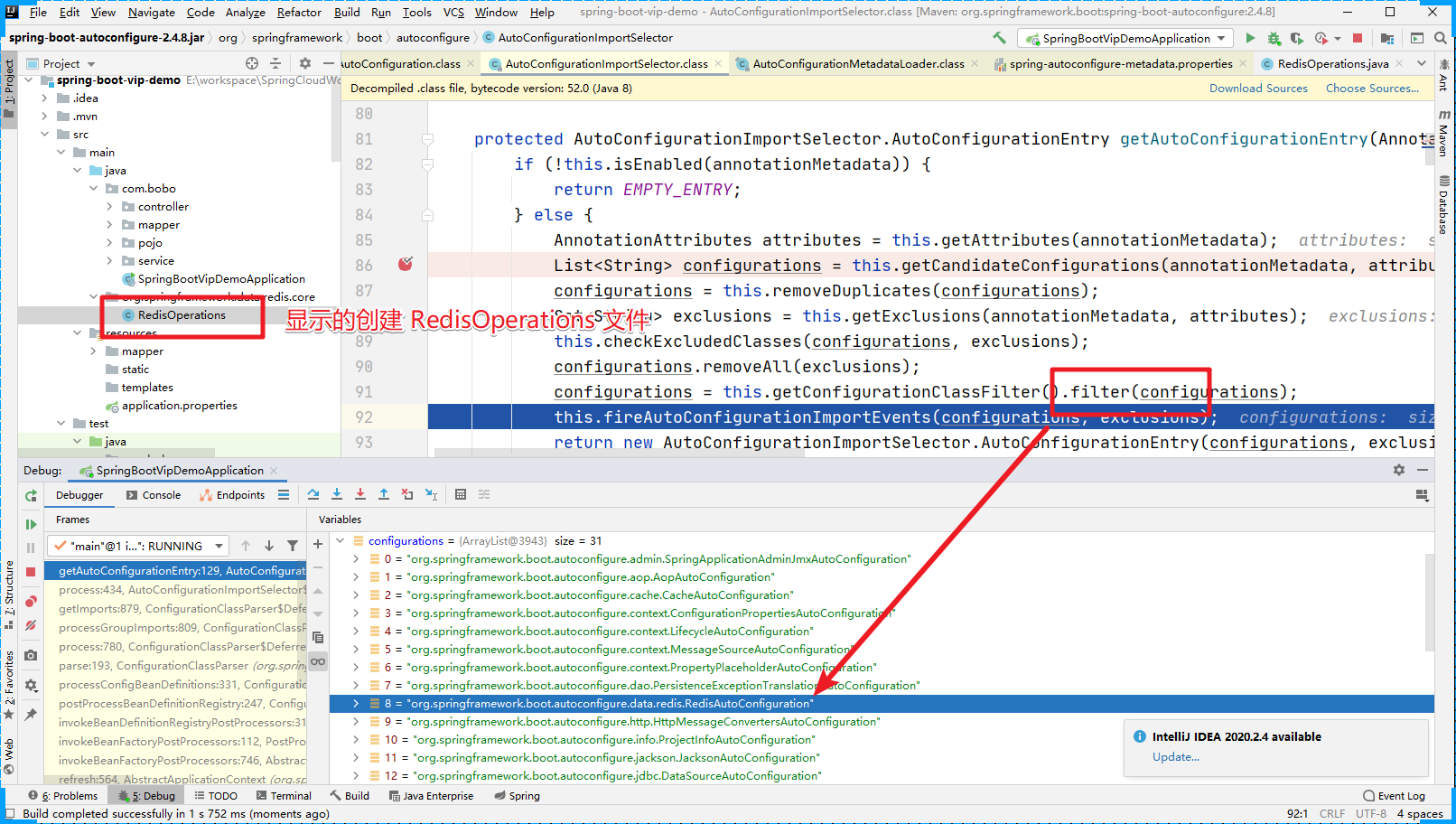Screen dimensions: 1456x824
Task: Open the Refactor menu
Action: 299,12
